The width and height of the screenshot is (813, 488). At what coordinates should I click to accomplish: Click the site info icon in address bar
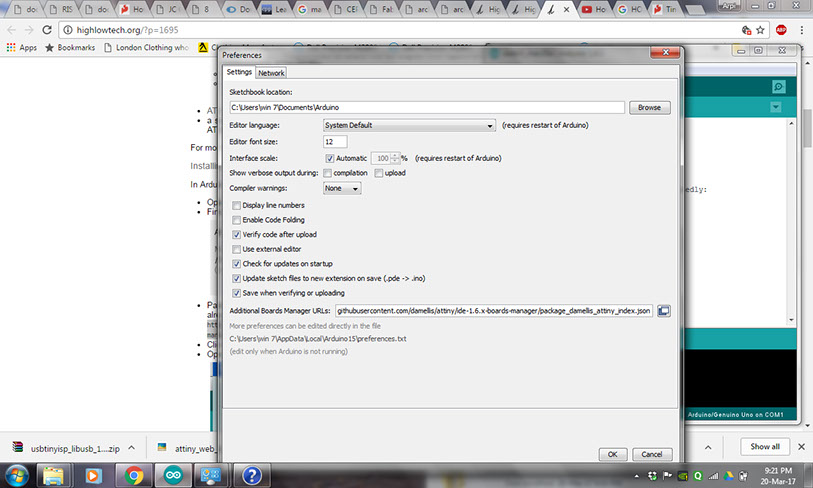click(67, 30)
